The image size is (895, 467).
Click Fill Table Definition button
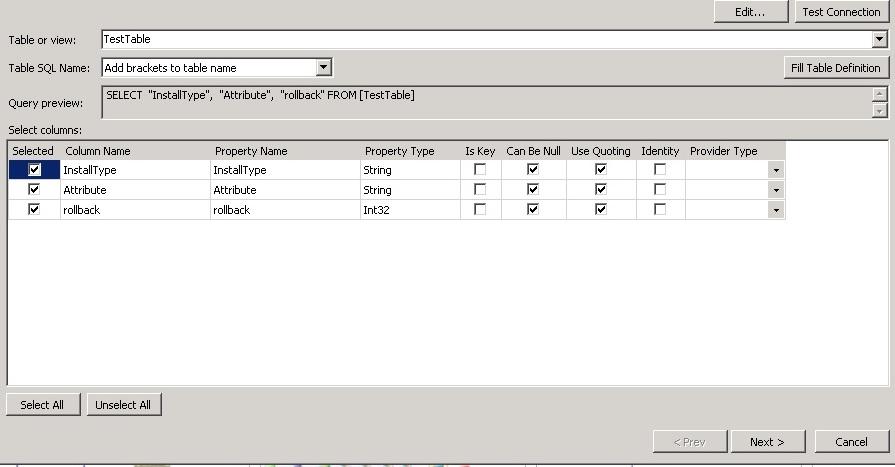pyautogui.click(x=835, y=68)
